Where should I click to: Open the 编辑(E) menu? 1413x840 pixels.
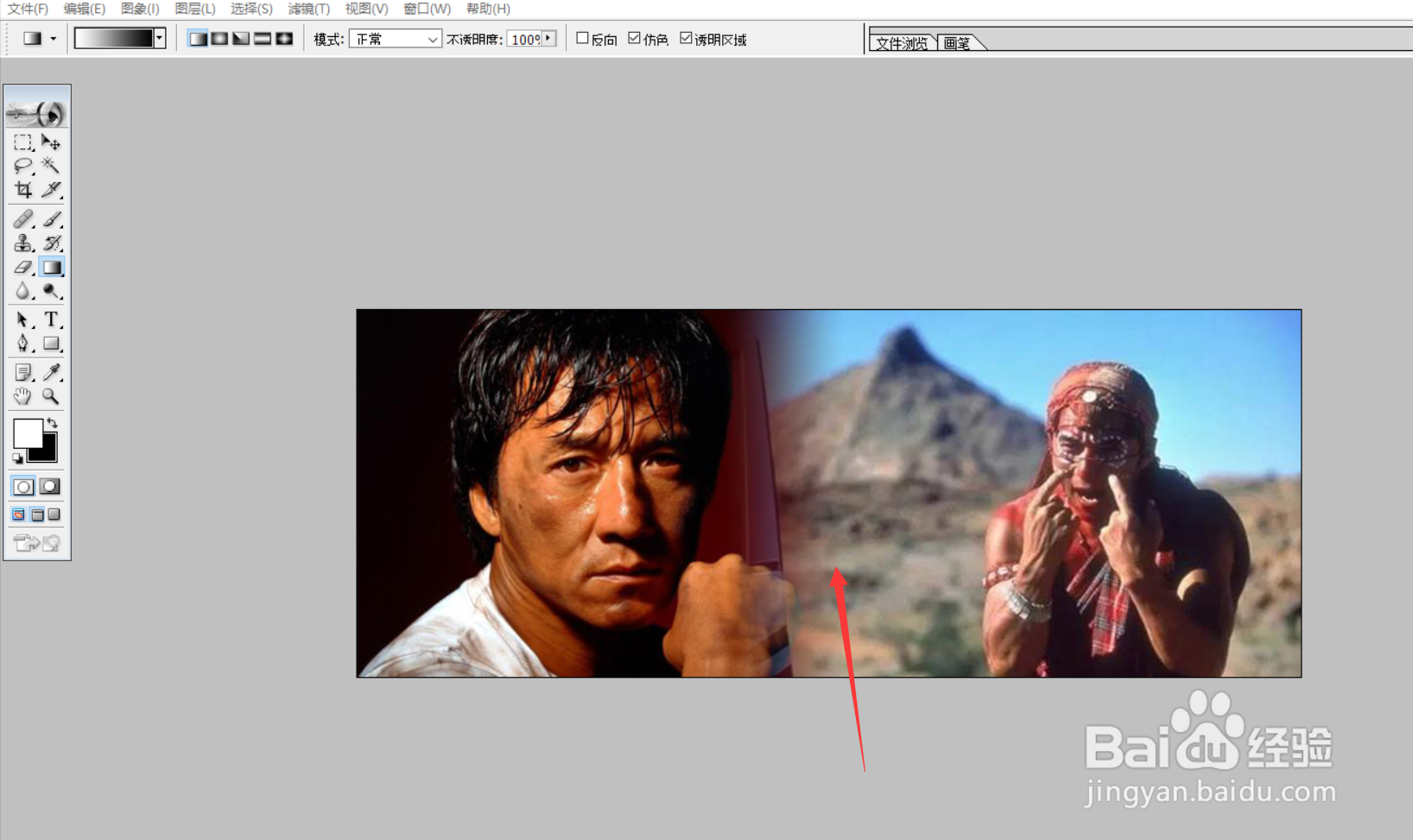[85, 9]
